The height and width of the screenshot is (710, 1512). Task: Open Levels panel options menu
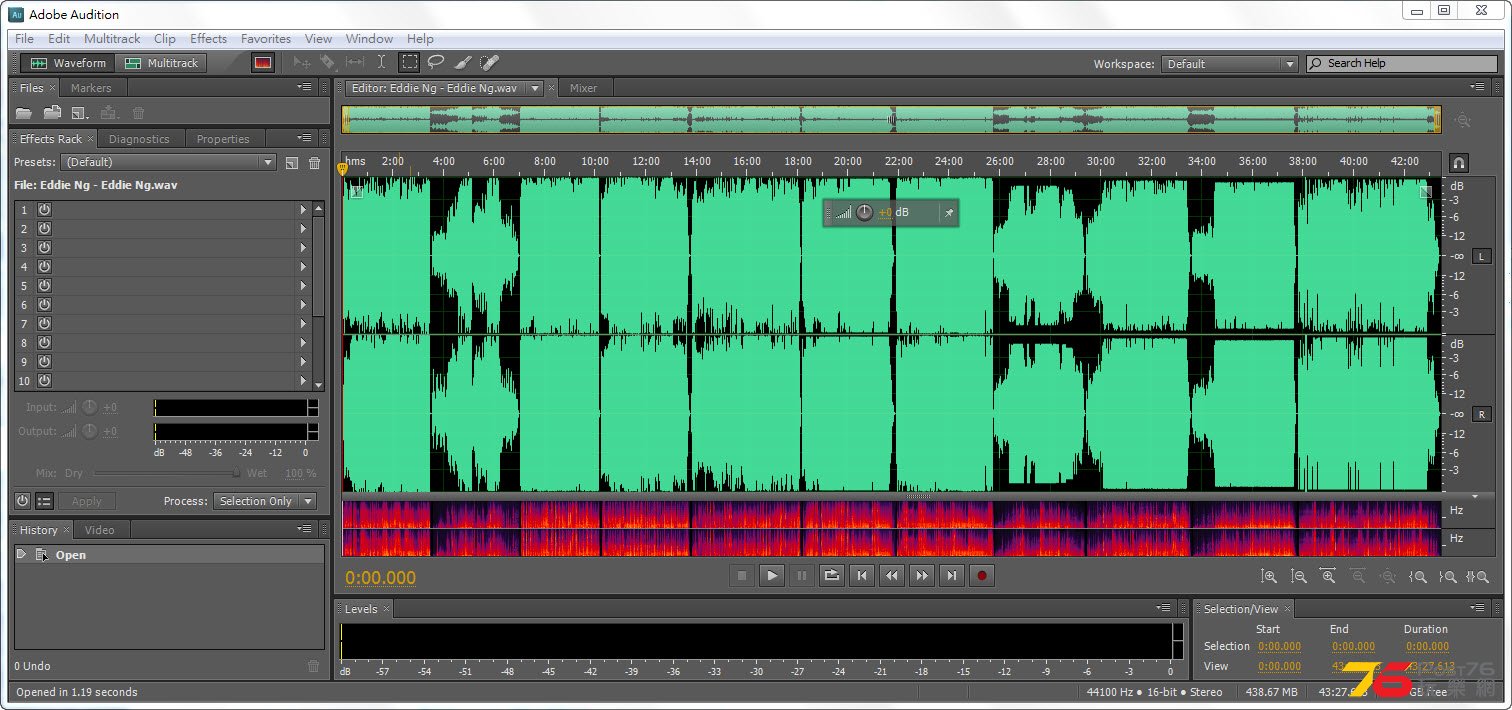(1165, 608)
